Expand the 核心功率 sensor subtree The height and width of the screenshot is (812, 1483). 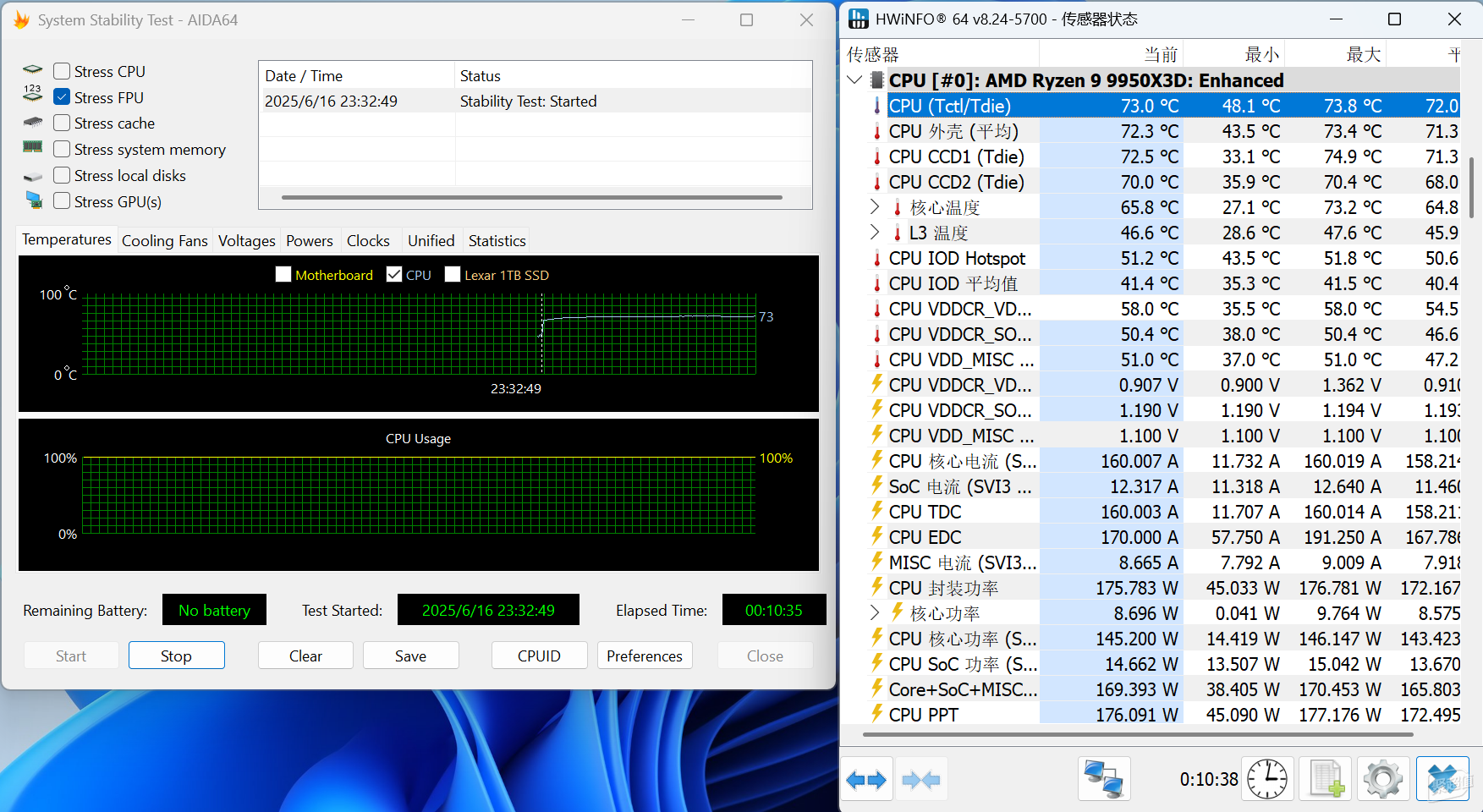point(875,612)
